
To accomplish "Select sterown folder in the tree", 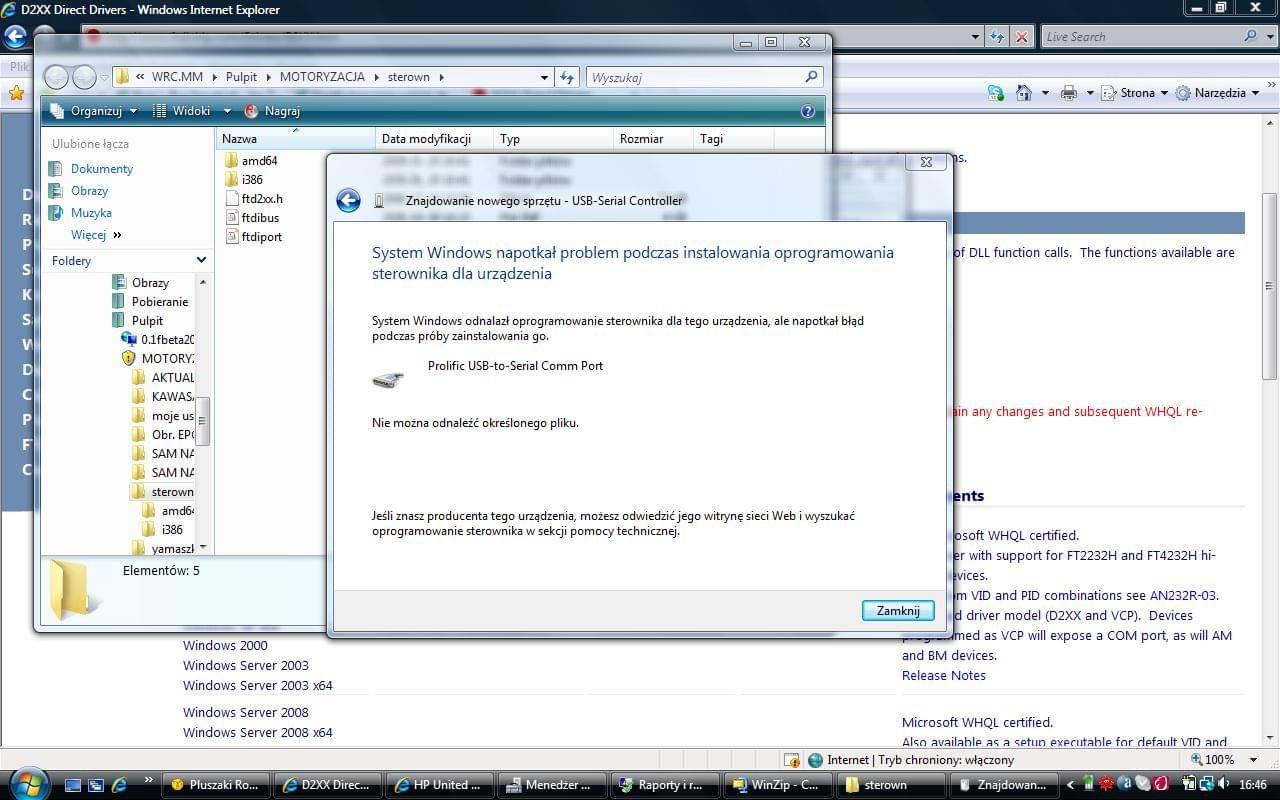I will pos(162,492).
